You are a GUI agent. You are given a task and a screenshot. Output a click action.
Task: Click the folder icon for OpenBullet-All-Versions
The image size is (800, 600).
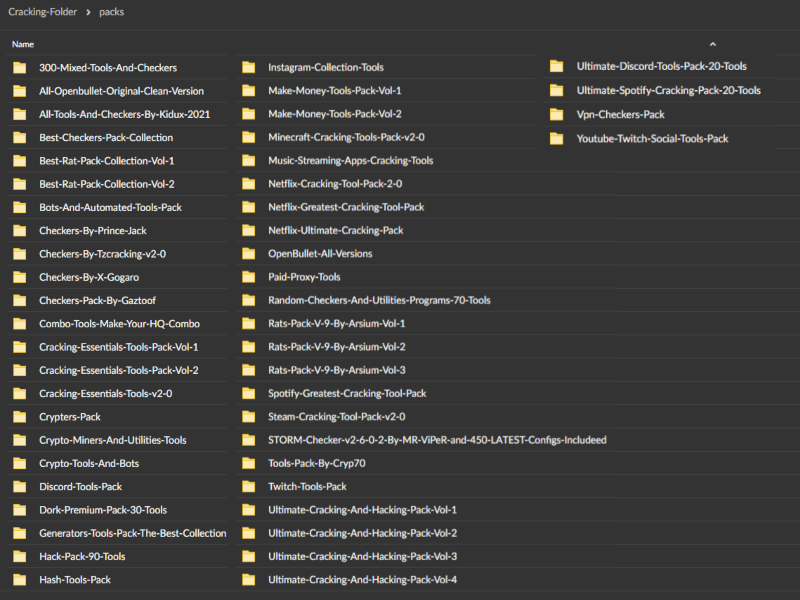pos(249,254)
